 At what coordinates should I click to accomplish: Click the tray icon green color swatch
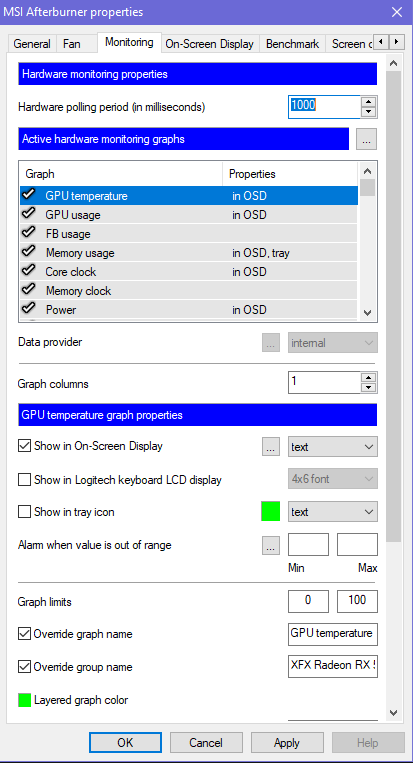point(271,512)
